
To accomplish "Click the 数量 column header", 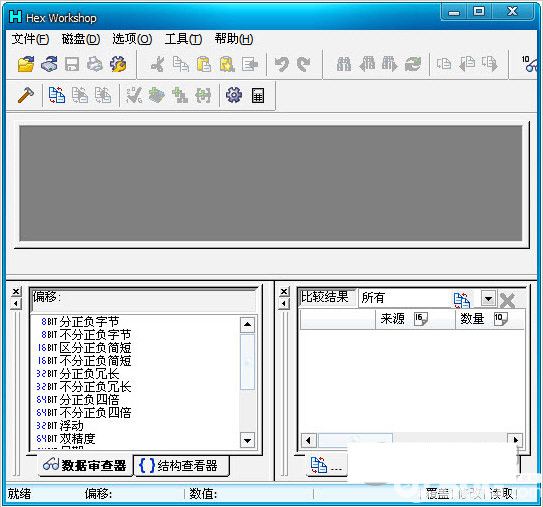I will tap(490, 319).
